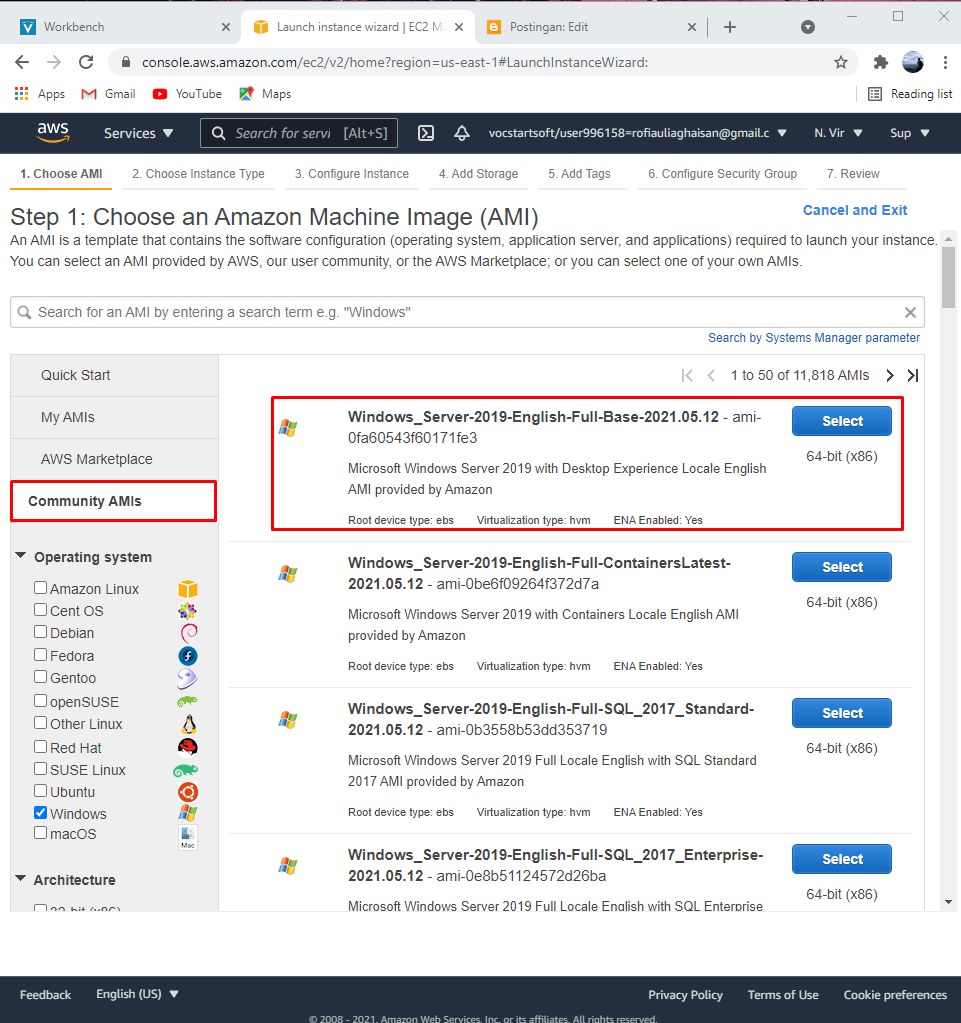Screen dimensions: 961x1023
Task: Go back to the previous page
Action: coord(22,62)
